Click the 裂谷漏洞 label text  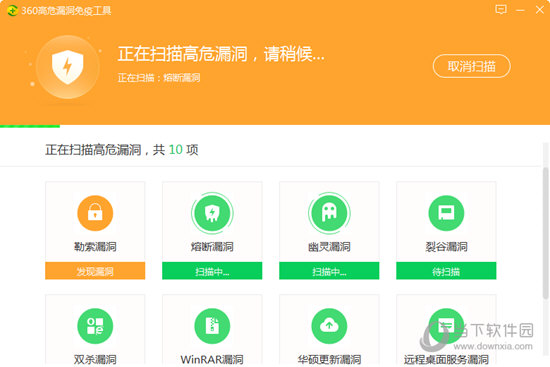[x=446, y=247]
